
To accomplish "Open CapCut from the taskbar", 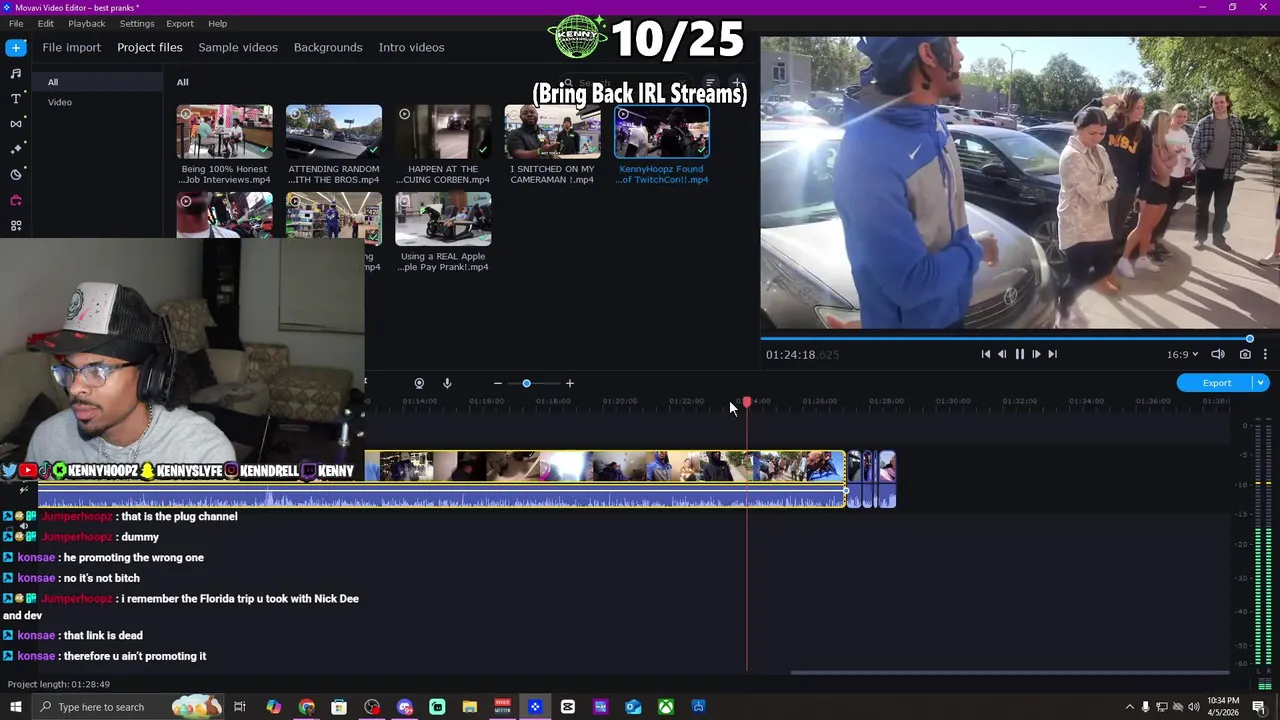I will 567,707.
